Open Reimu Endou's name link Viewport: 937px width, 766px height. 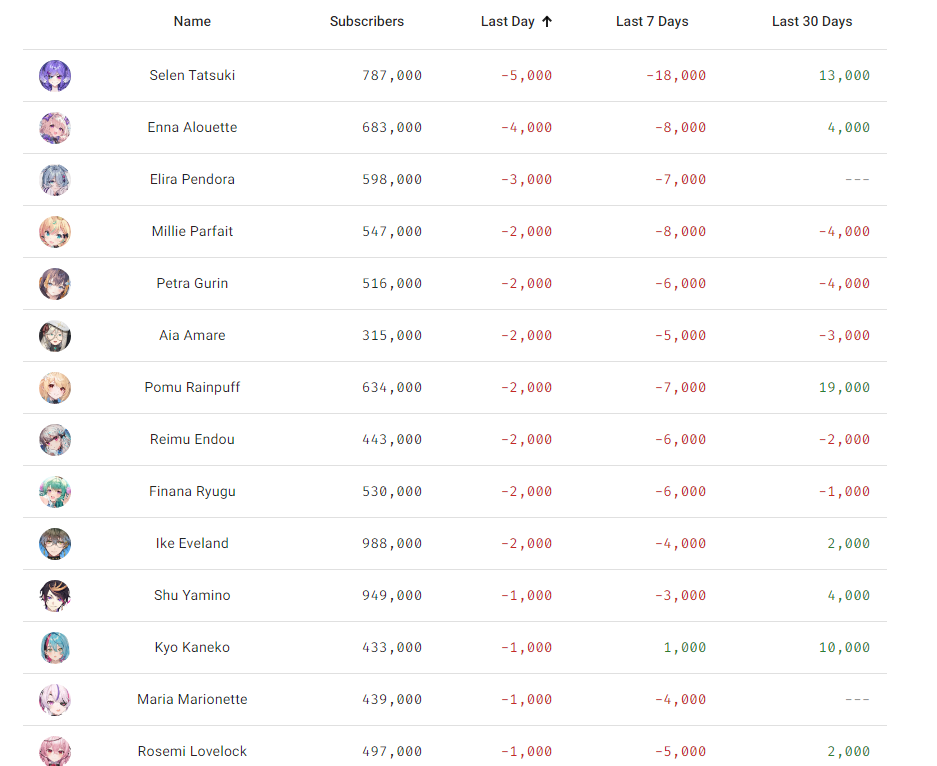[x=192, y=439]
